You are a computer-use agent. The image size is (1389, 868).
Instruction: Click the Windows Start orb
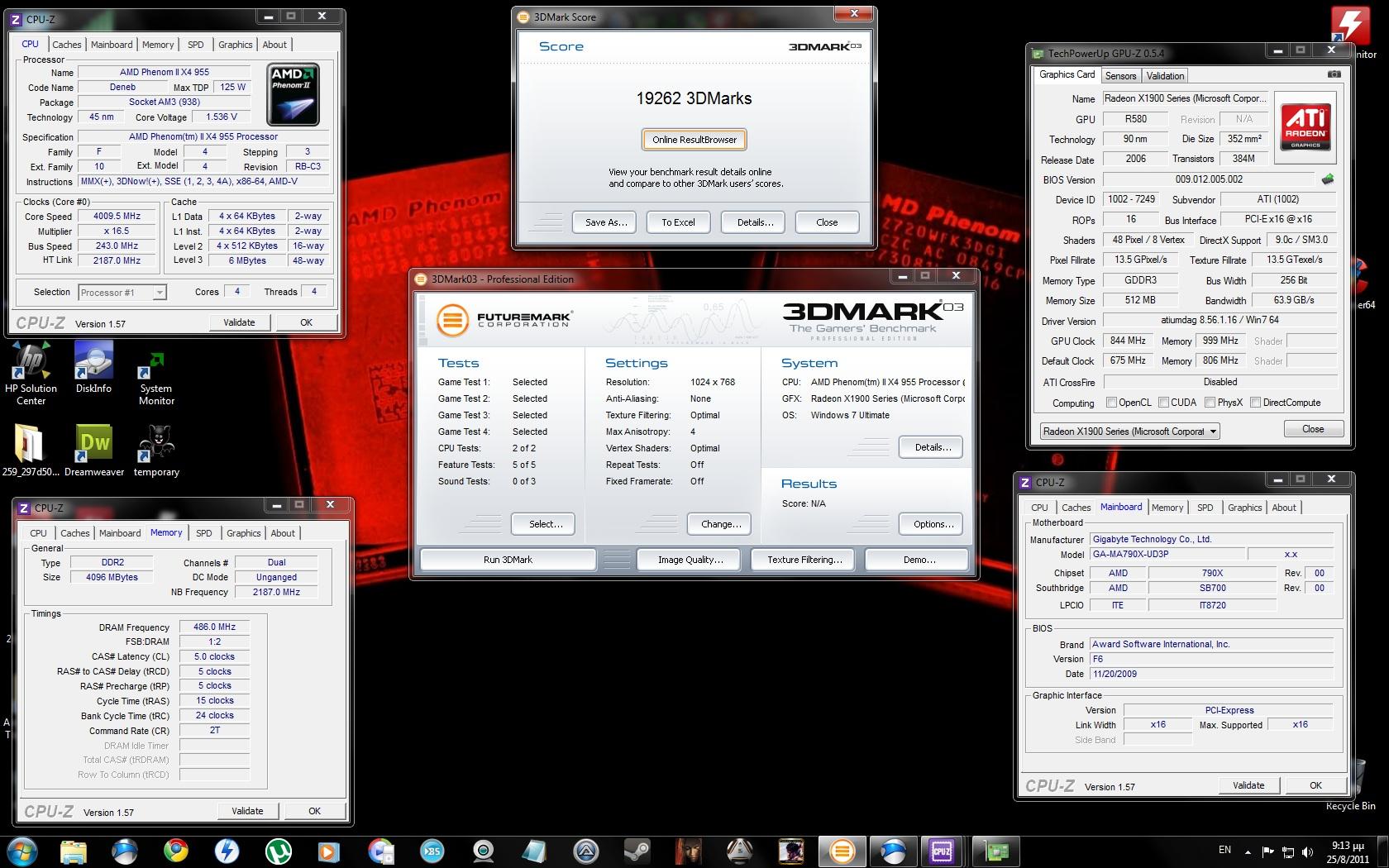pyautogui.click(x=22, y=851)
